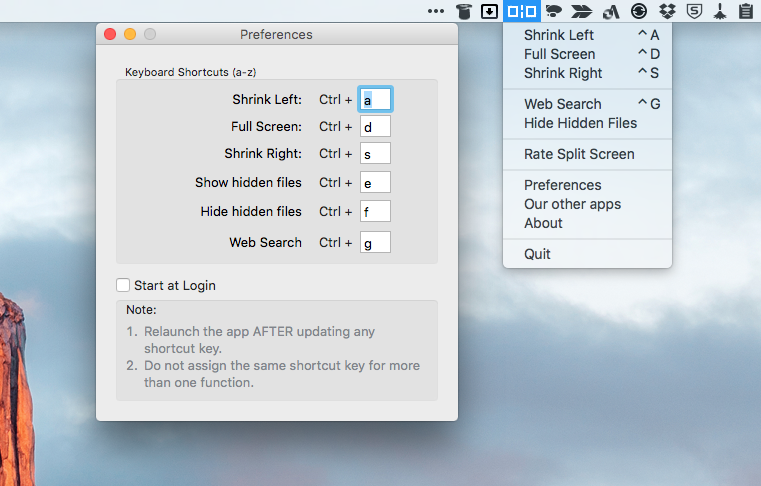Click the "Shrink Left:" label in Preferences
The width and height of the screenshot is (761, 486).
click(267, 100)
